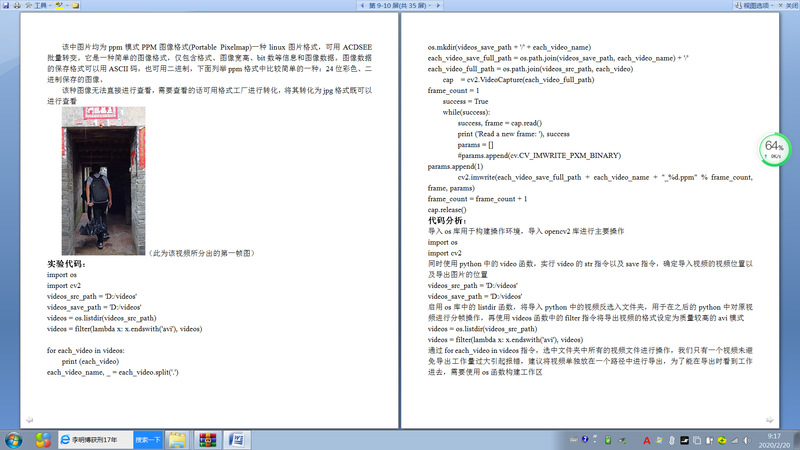Click the doorway photo in the document

tap(96, 180)
